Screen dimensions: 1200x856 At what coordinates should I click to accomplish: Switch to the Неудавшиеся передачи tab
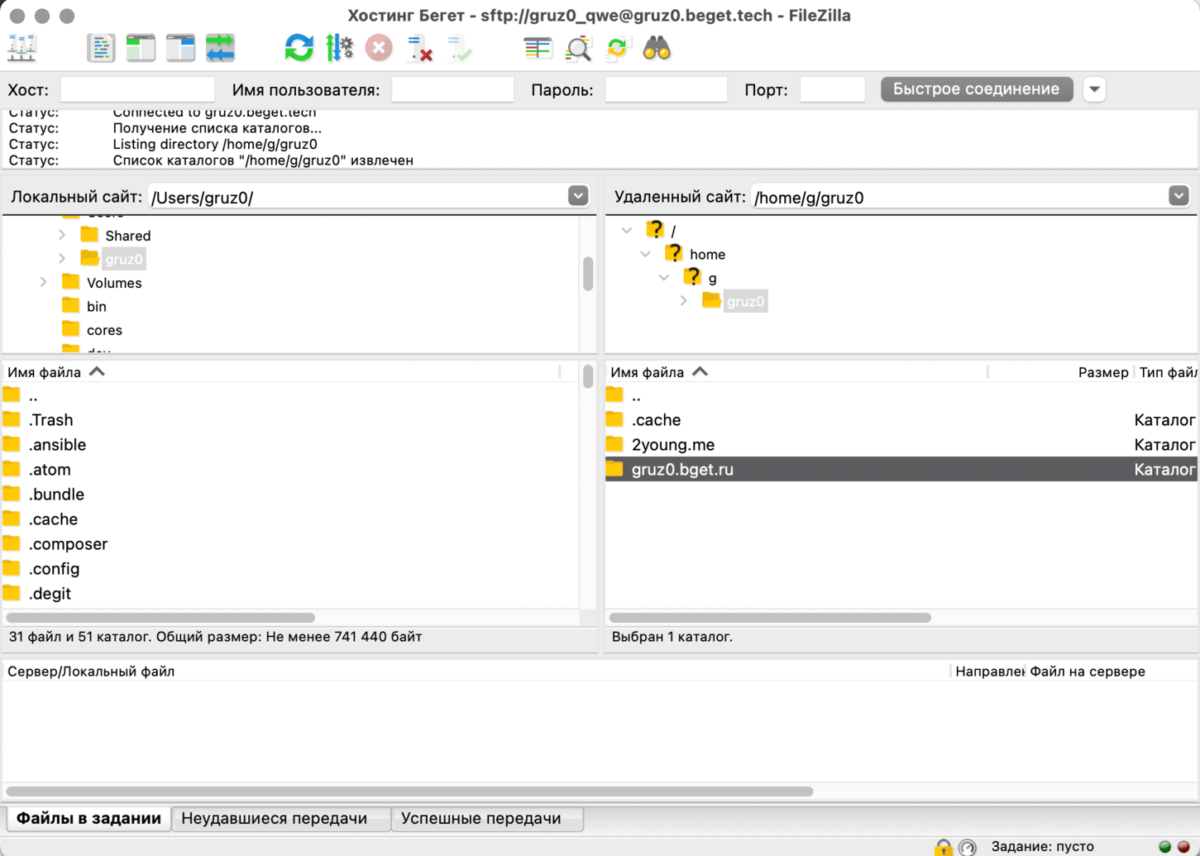274,818
